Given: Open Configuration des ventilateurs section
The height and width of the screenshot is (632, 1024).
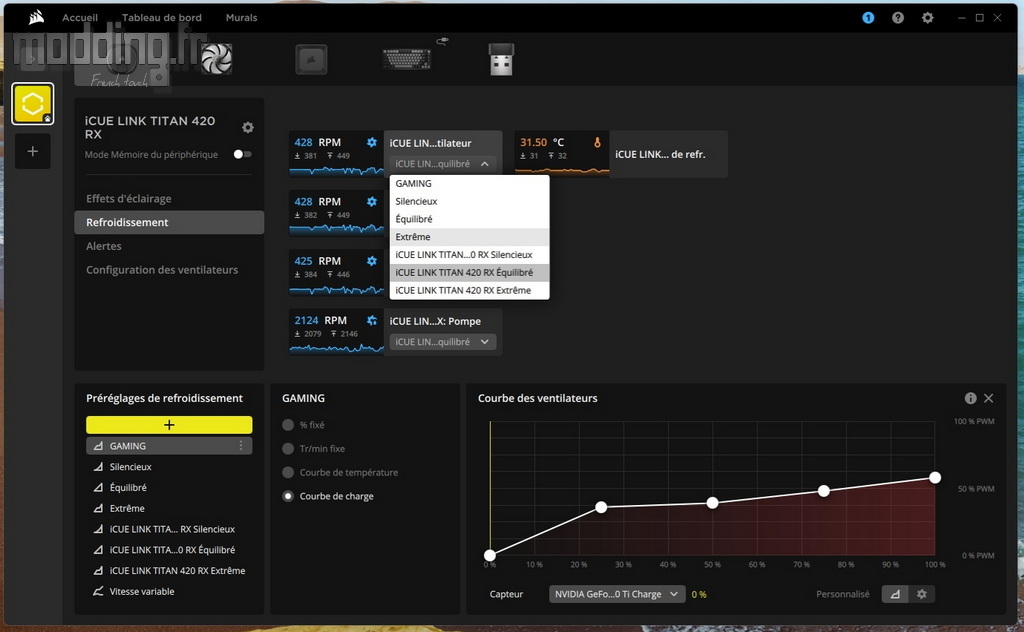Looking at the screenshot, I should (169, 270).
